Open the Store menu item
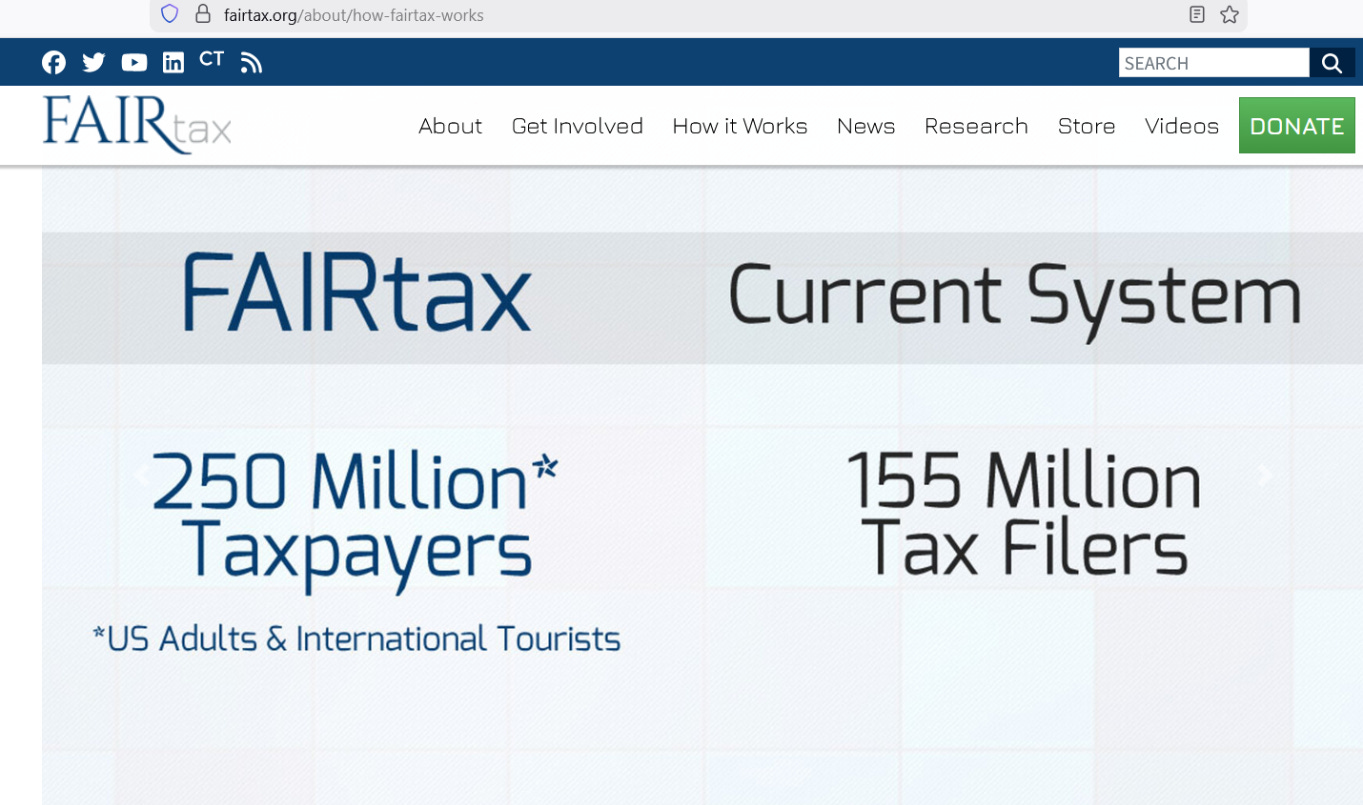 click(x=1086, y=126)
